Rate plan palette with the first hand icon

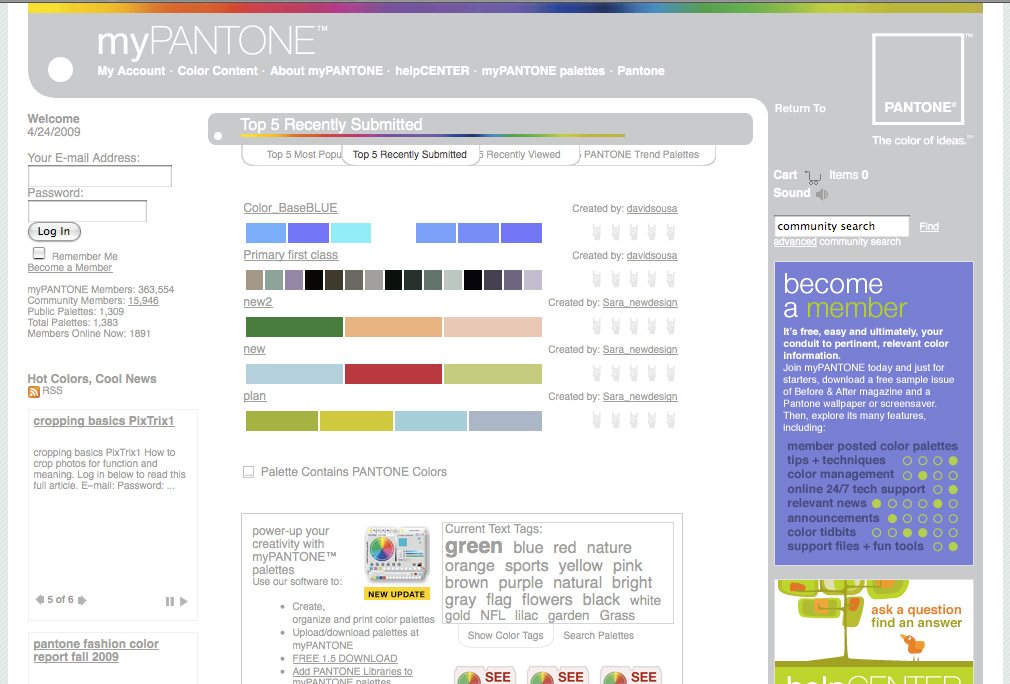coord(596,420)
